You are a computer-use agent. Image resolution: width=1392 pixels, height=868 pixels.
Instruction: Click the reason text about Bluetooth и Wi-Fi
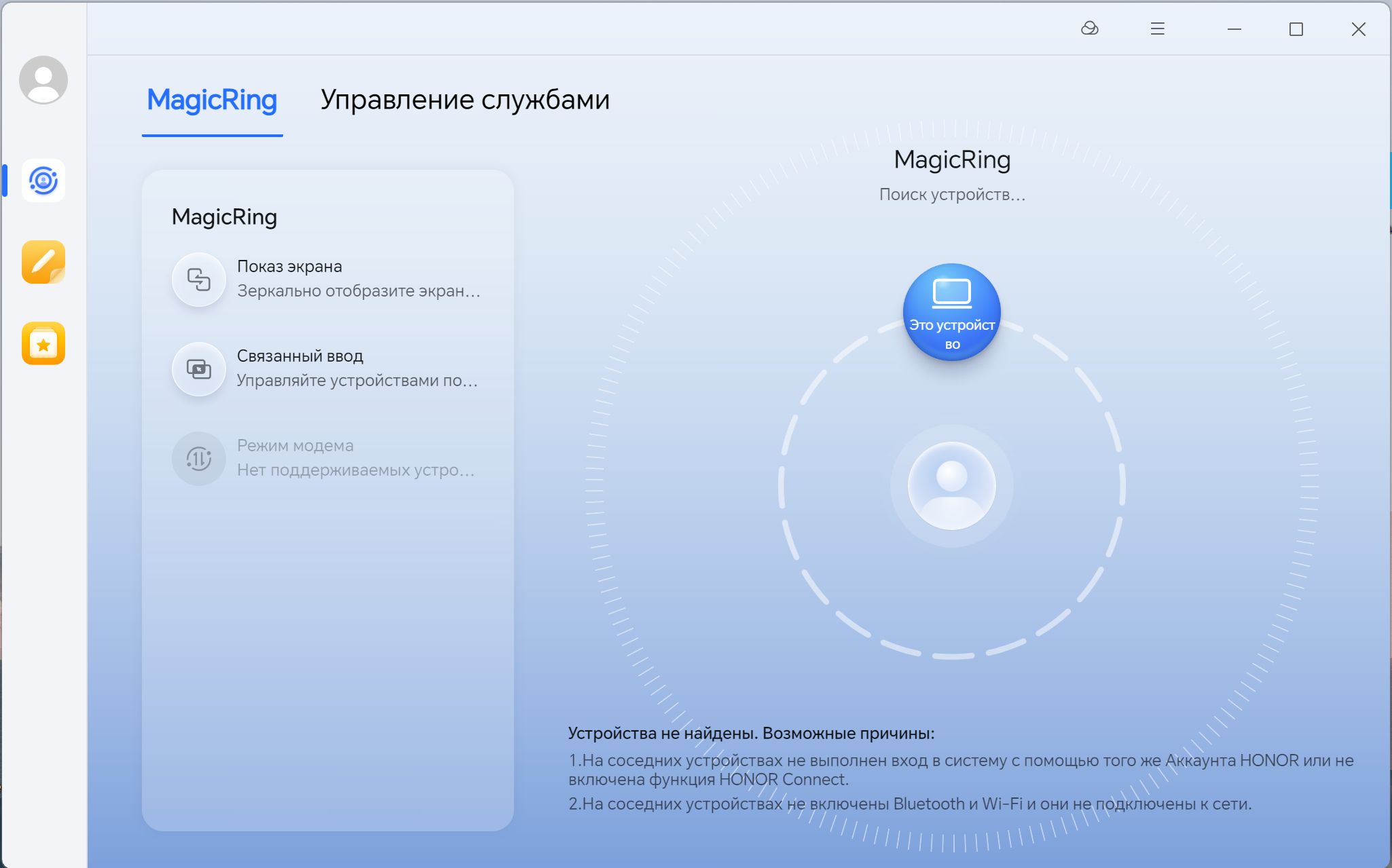tap(910, 804)
